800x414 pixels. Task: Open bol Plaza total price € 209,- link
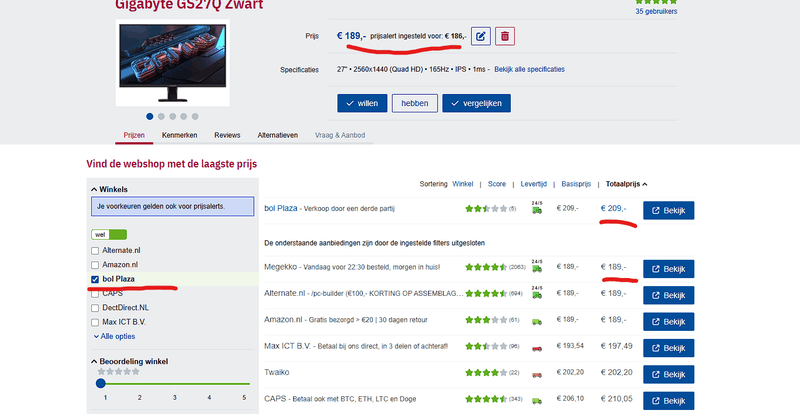[x=613, y=208]
